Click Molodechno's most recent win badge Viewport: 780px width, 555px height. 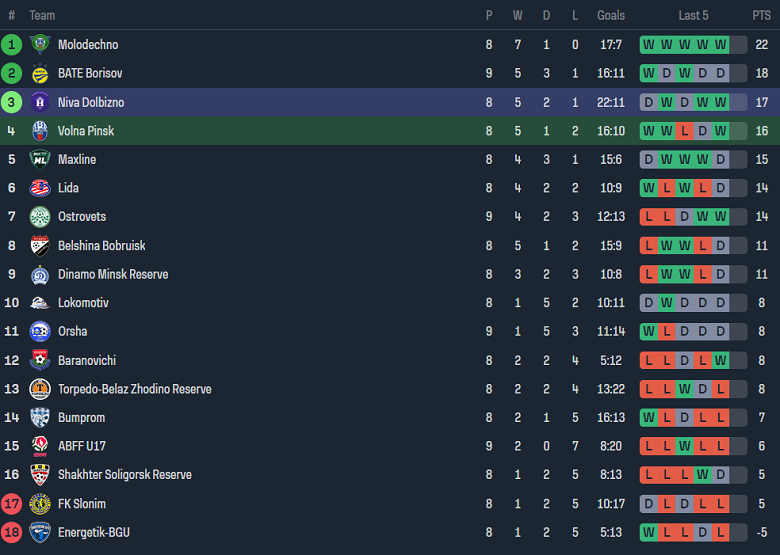720,44
